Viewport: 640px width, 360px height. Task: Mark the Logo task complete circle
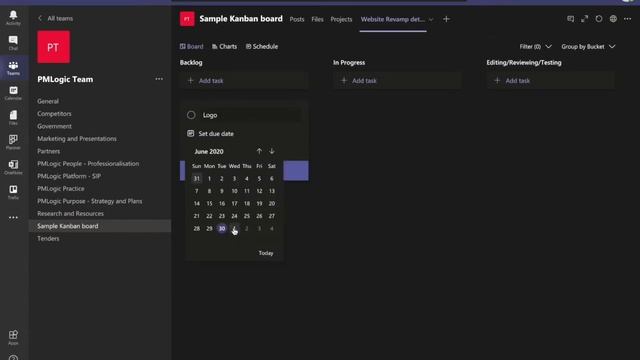click(191, 115)
